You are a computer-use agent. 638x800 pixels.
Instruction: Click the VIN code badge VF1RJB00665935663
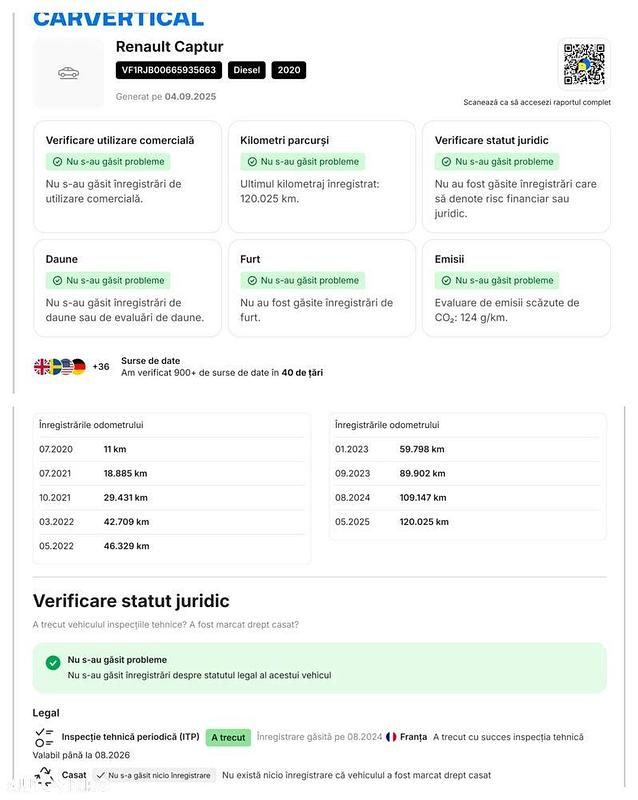click(169, 70)
